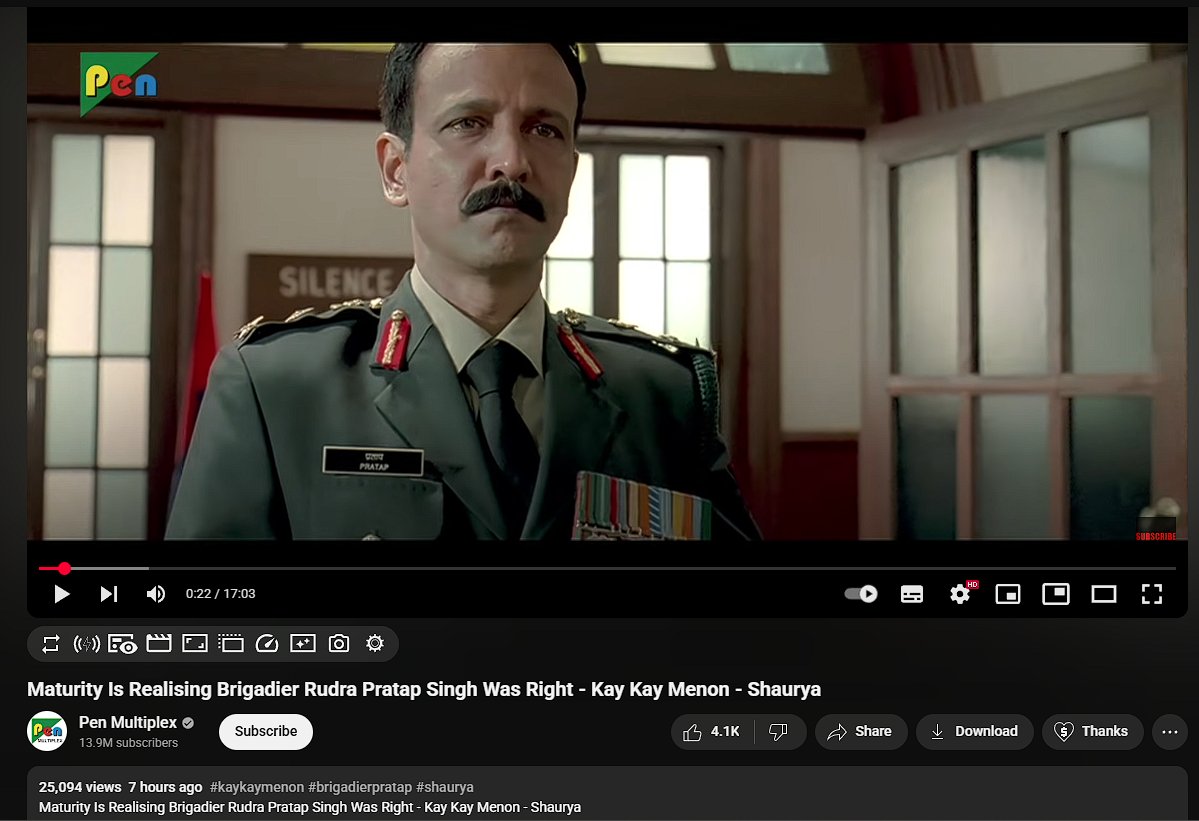Click the cinema clapperboard icon

(x=158, y=644)
